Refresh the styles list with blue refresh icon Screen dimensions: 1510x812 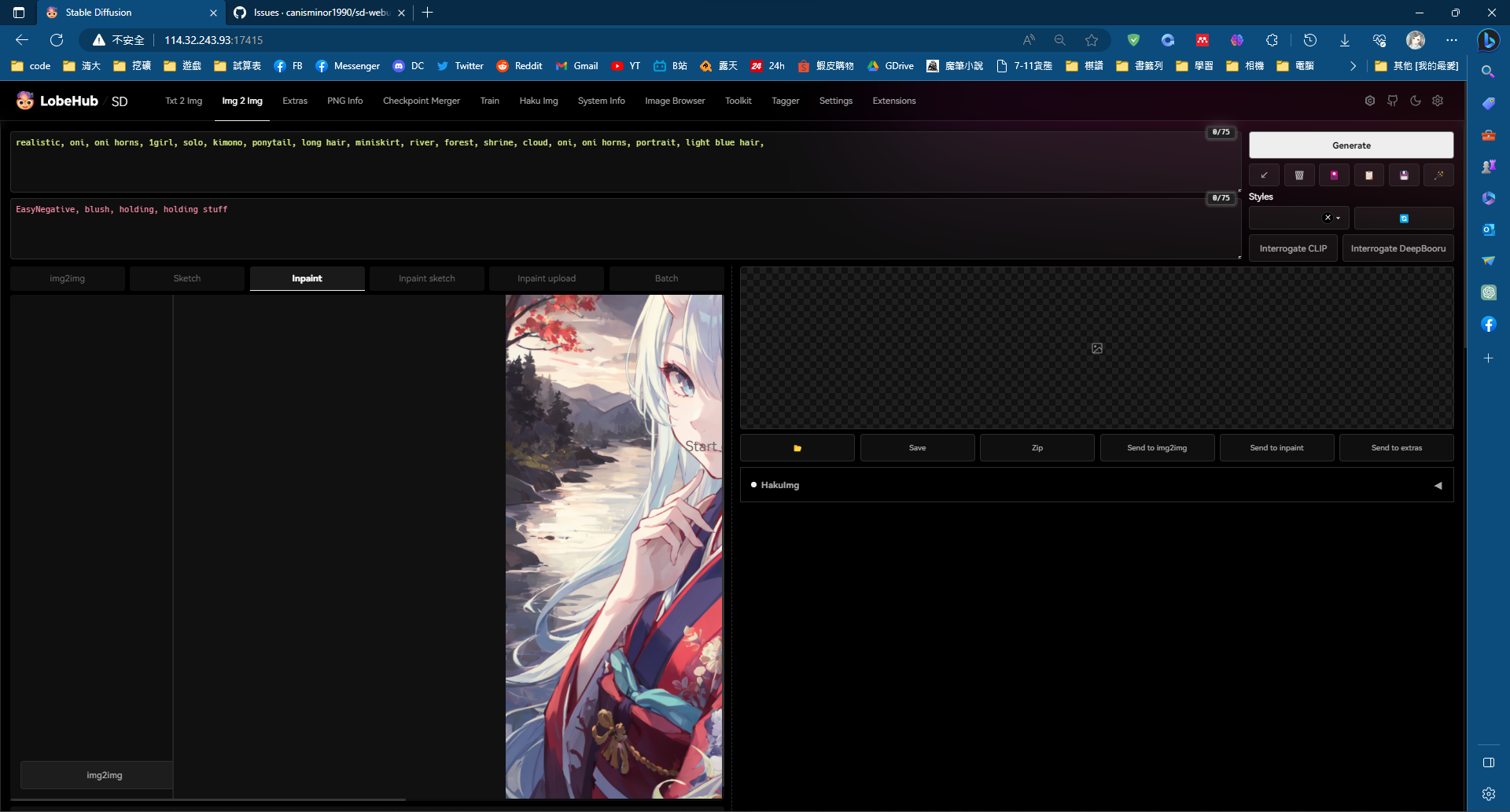point(1405,218)
